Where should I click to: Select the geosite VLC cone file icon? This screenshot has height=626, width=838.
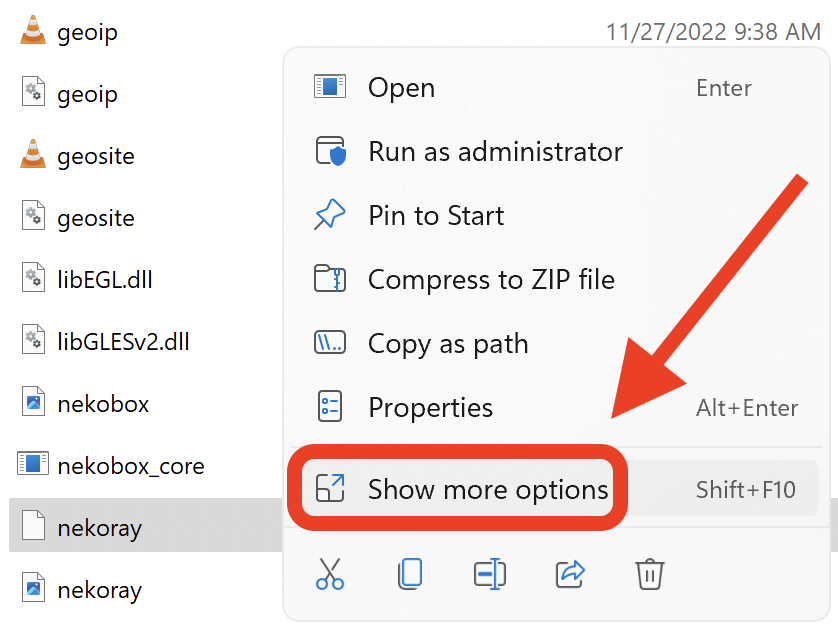(x=34, y=156)
